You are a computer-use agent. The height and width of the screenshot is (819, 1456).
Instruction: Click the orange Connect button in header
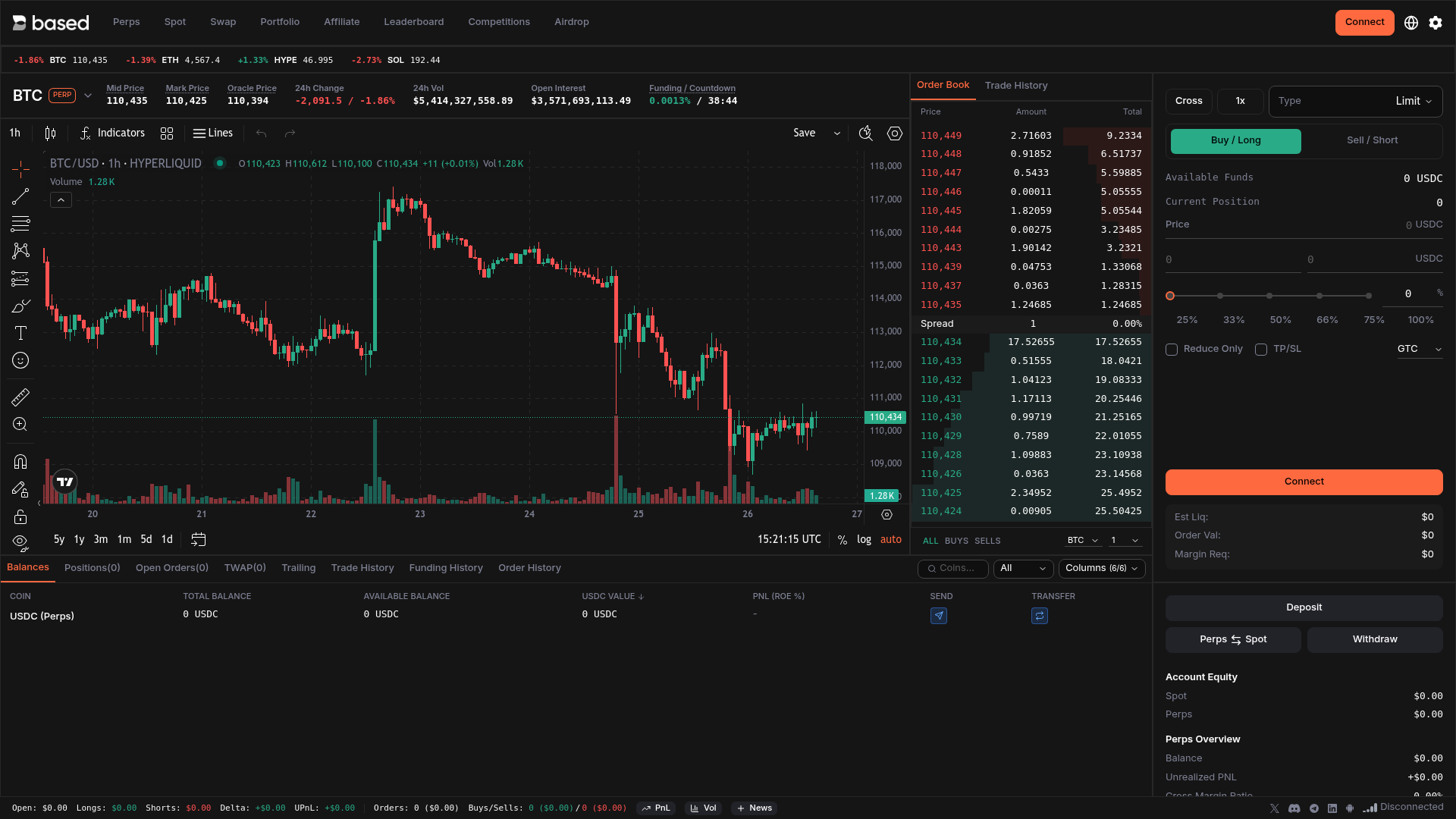coord(1364,23)
